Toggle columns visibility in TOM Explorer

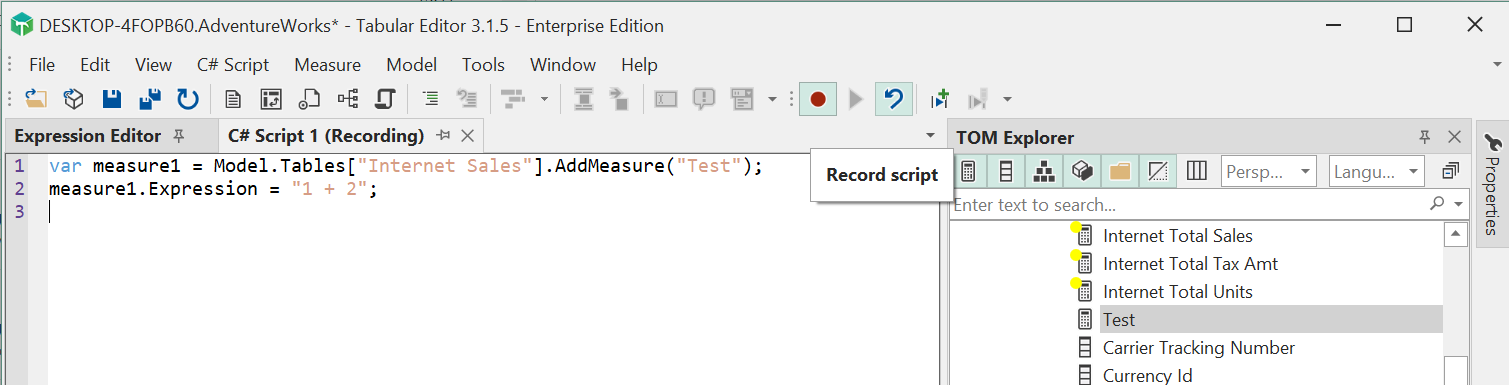click(x=1006, y=171)
